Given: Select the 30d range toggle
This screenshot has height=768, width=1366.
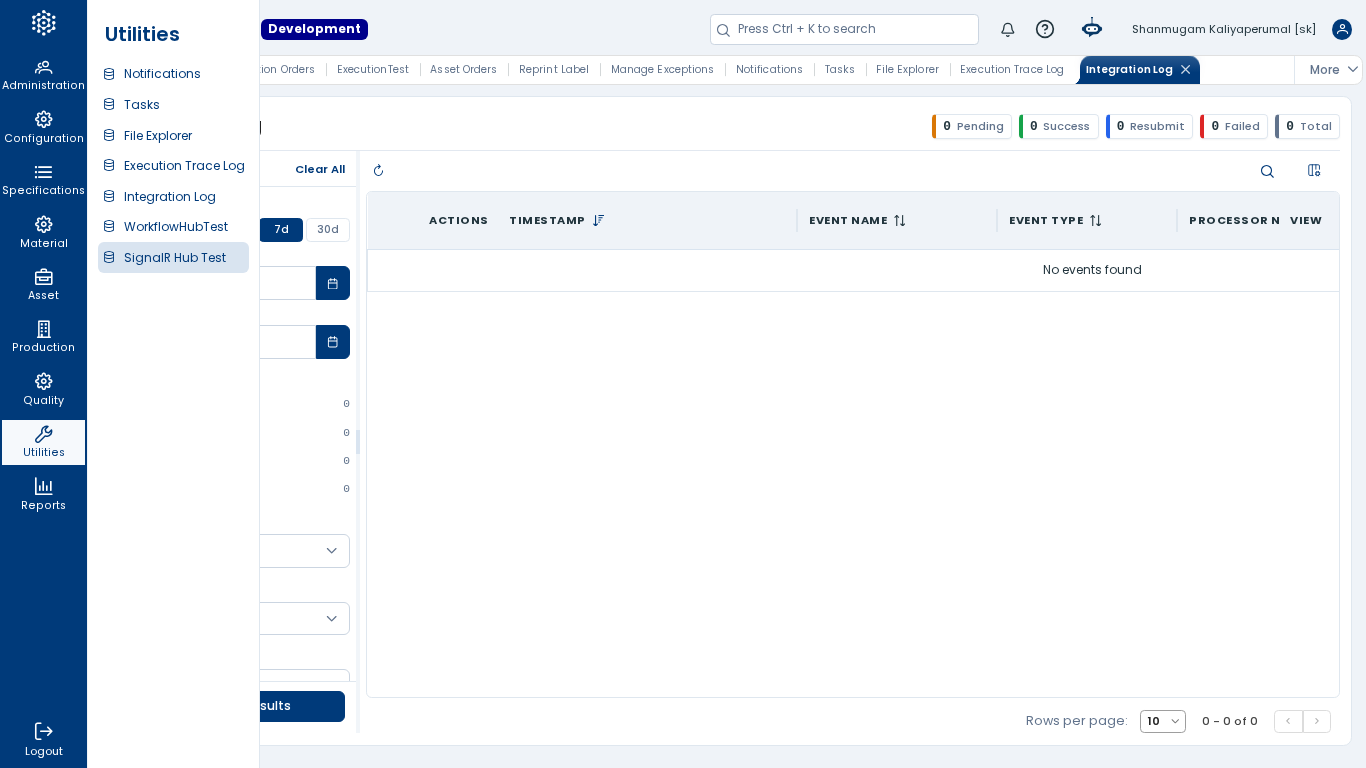Looking at the screenshot, I should click(x=328, y=230).
